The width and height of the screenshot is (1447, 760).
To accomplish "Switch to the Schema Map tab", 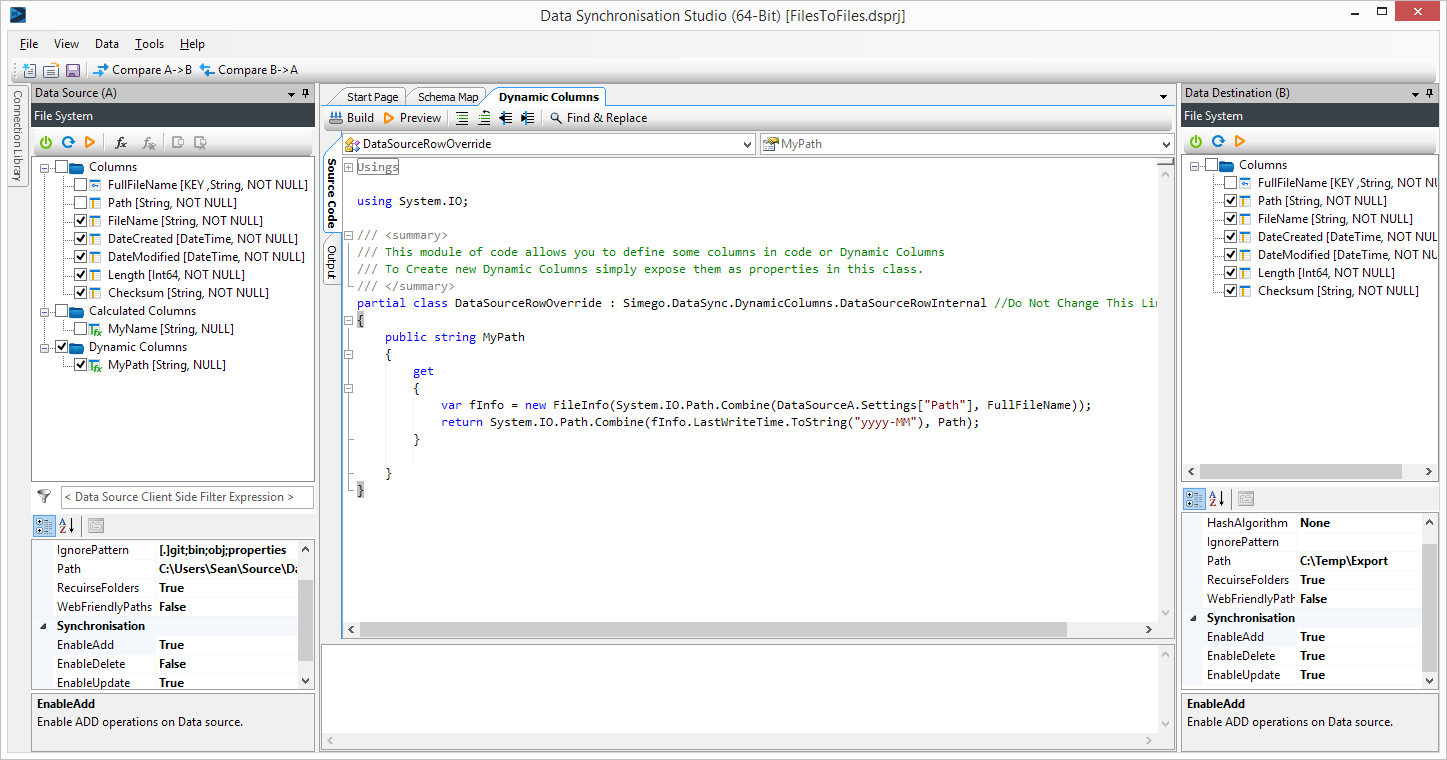I will tap(448, 97).
